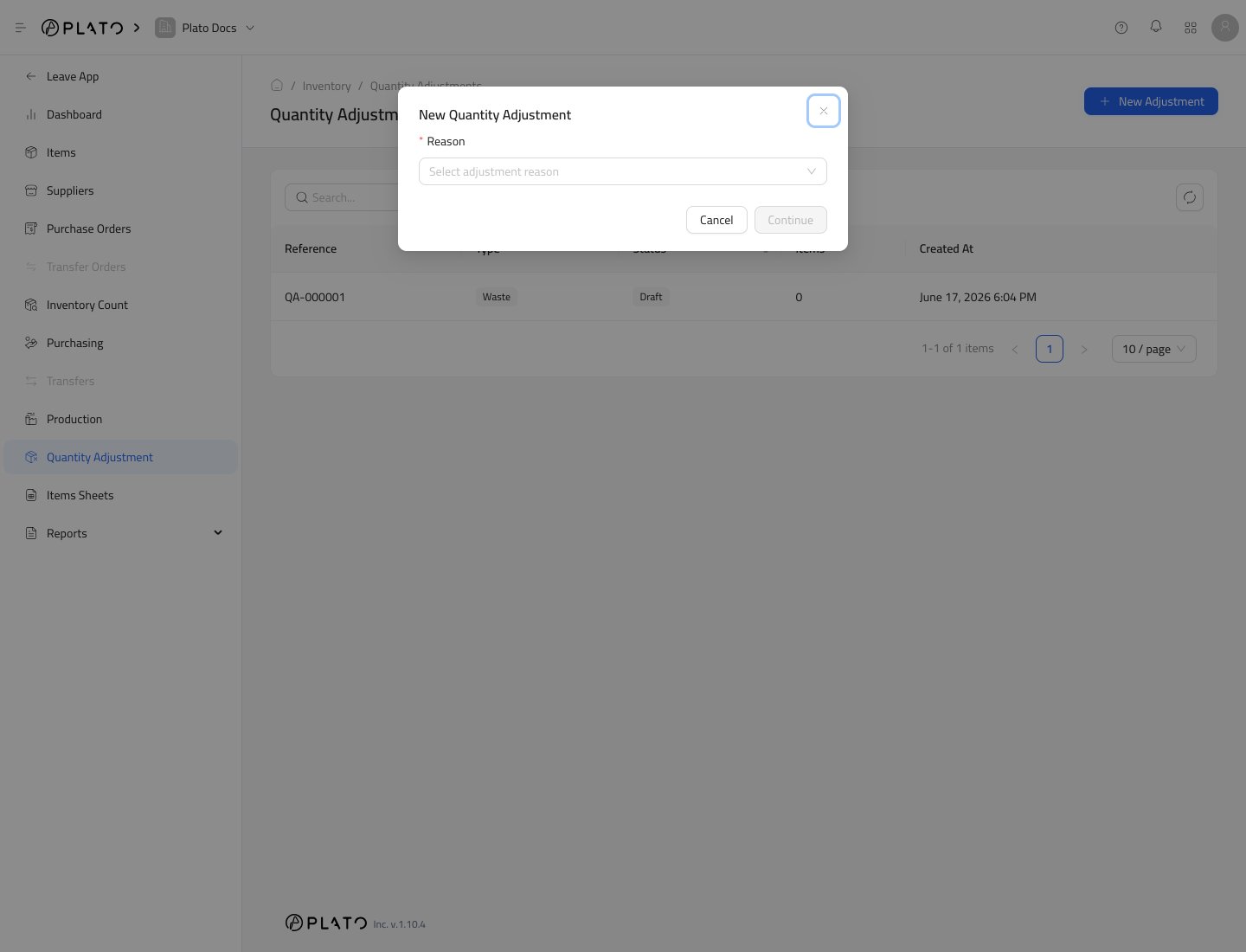Click the home breadcrumb icon
Screen dimensions: 1246x952
[277, 85]
